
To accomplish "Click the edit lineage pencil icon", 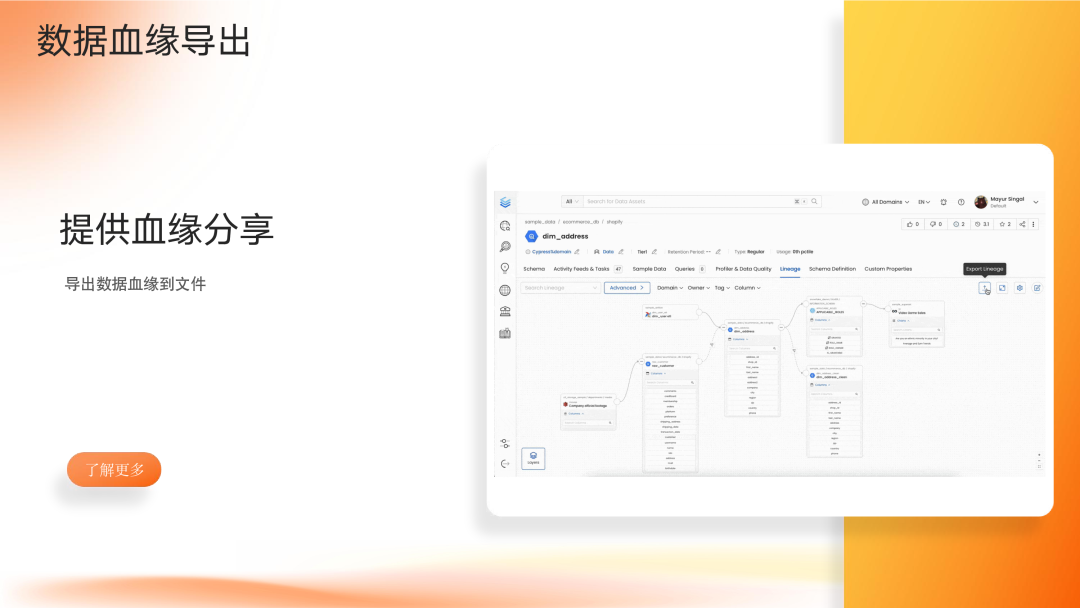I will [1037, 288].
